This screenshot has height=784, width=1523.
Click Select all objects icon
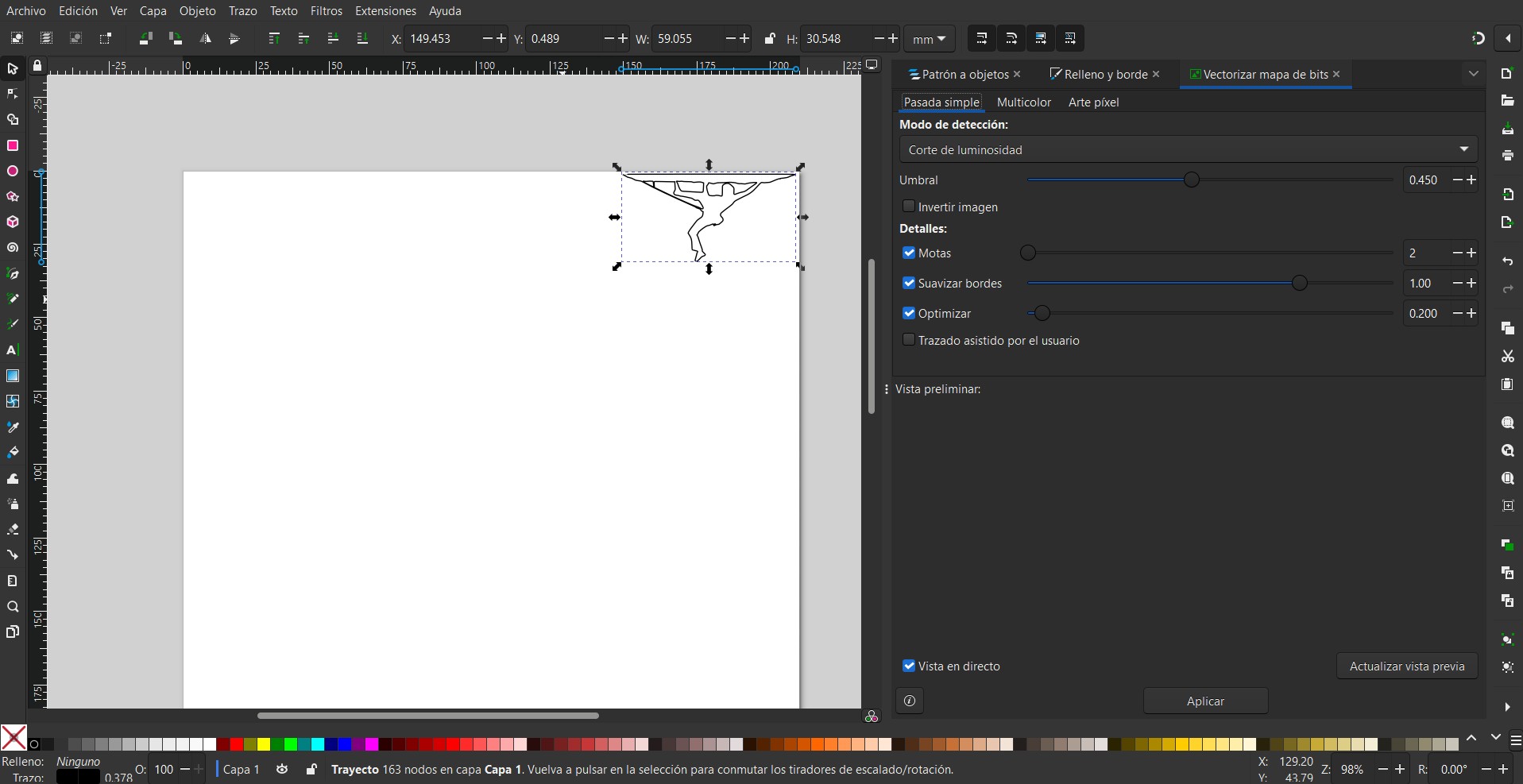click(x=17, y=38)
